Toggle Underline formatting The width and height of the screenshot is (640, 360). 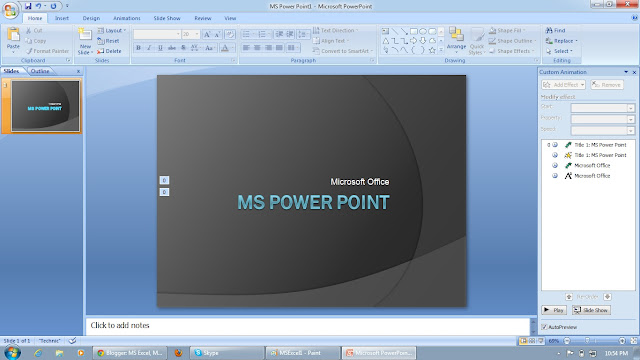click(160, 48)
